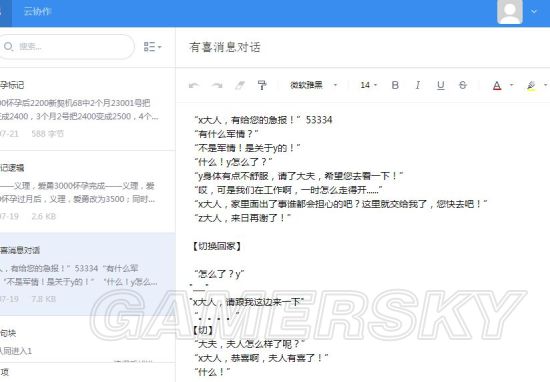Image resolution: width=550 pixels, height=382 pixels.
Task: Open the list view options dropdown
Action: tap(153, 47)
